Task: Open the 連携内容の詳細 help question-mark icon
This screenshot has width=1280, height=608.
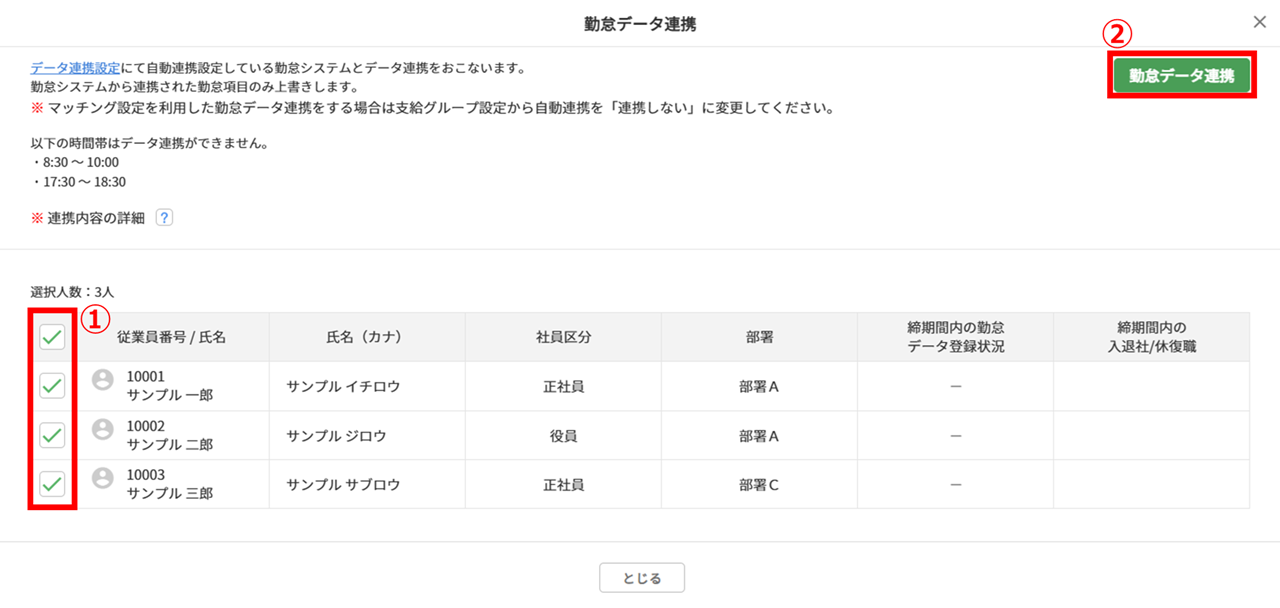Action: point(165,217)
